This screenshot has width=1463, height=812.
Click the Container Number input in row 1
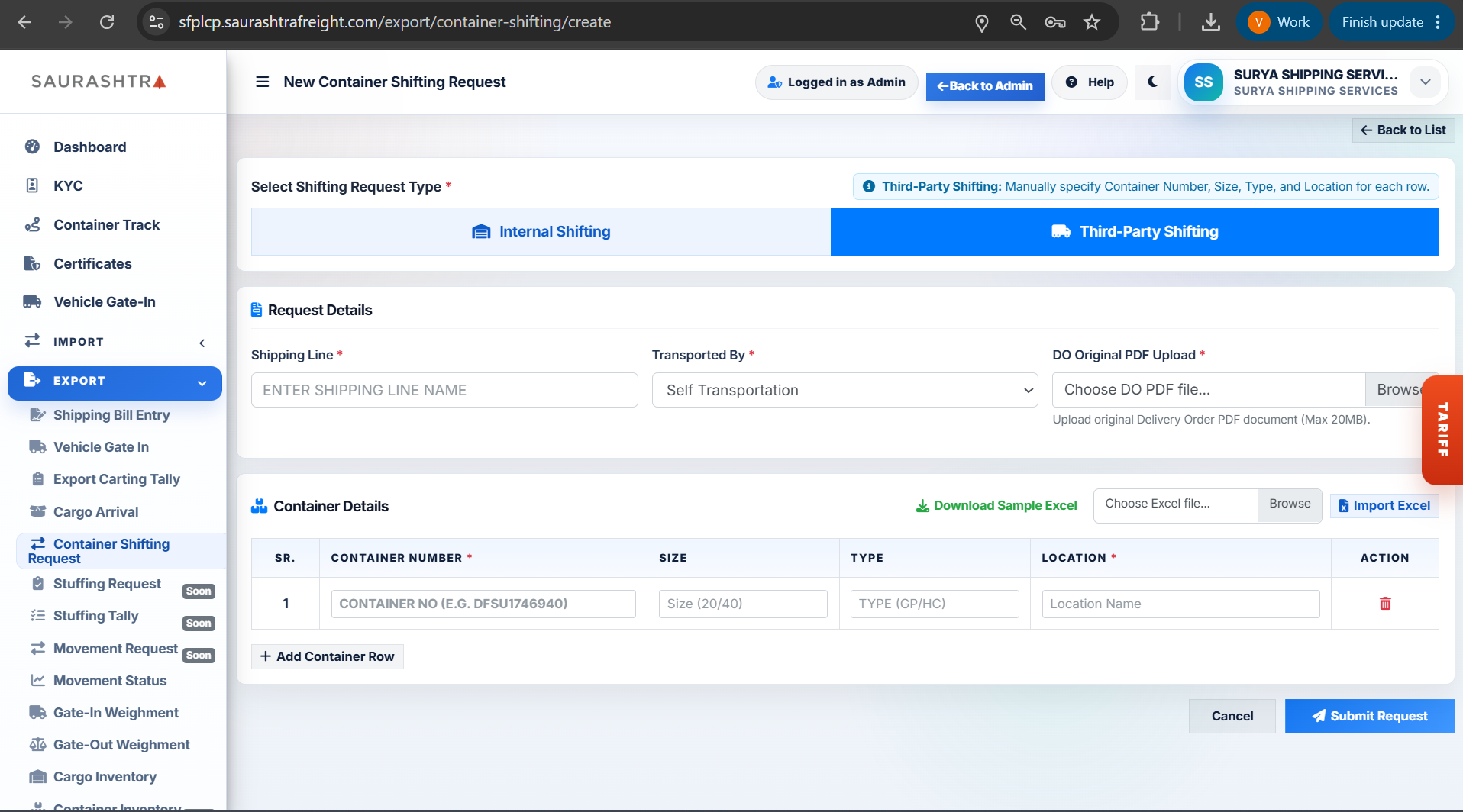point(483,604)
